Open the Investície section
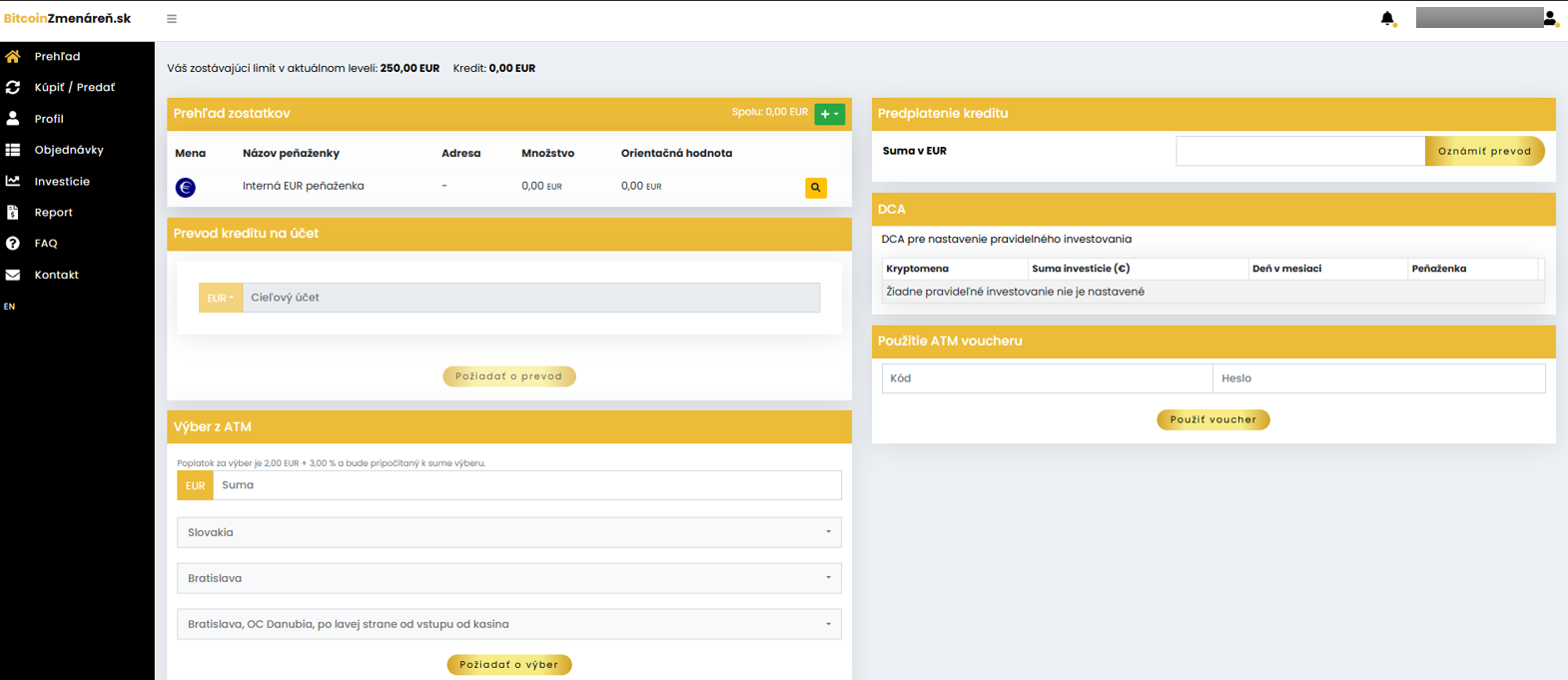The image size is (1568, 680). 62,182
